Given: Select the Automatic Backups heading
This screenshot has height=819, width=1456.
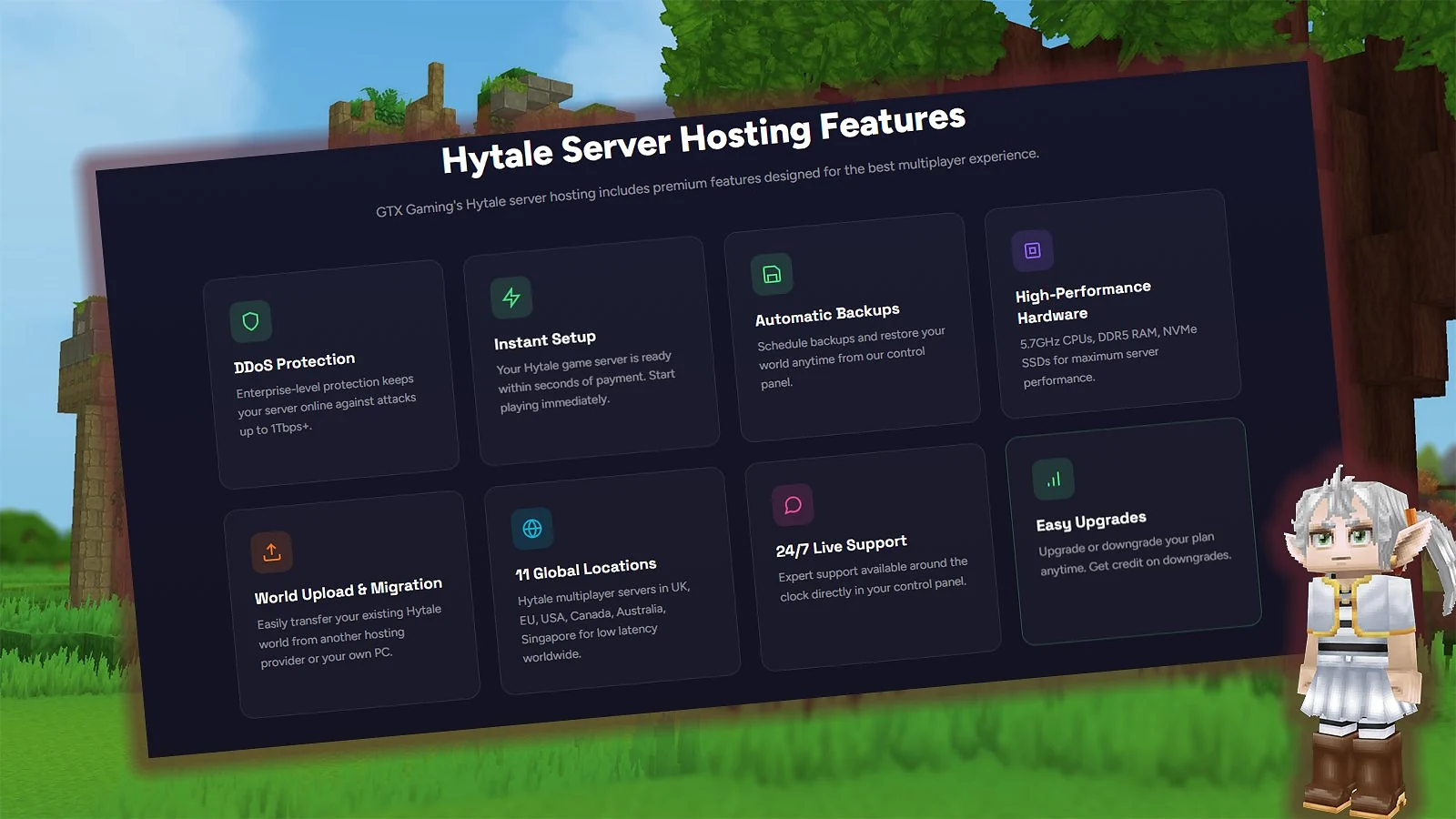Looking at the screenshot, I should click(827, 314).
